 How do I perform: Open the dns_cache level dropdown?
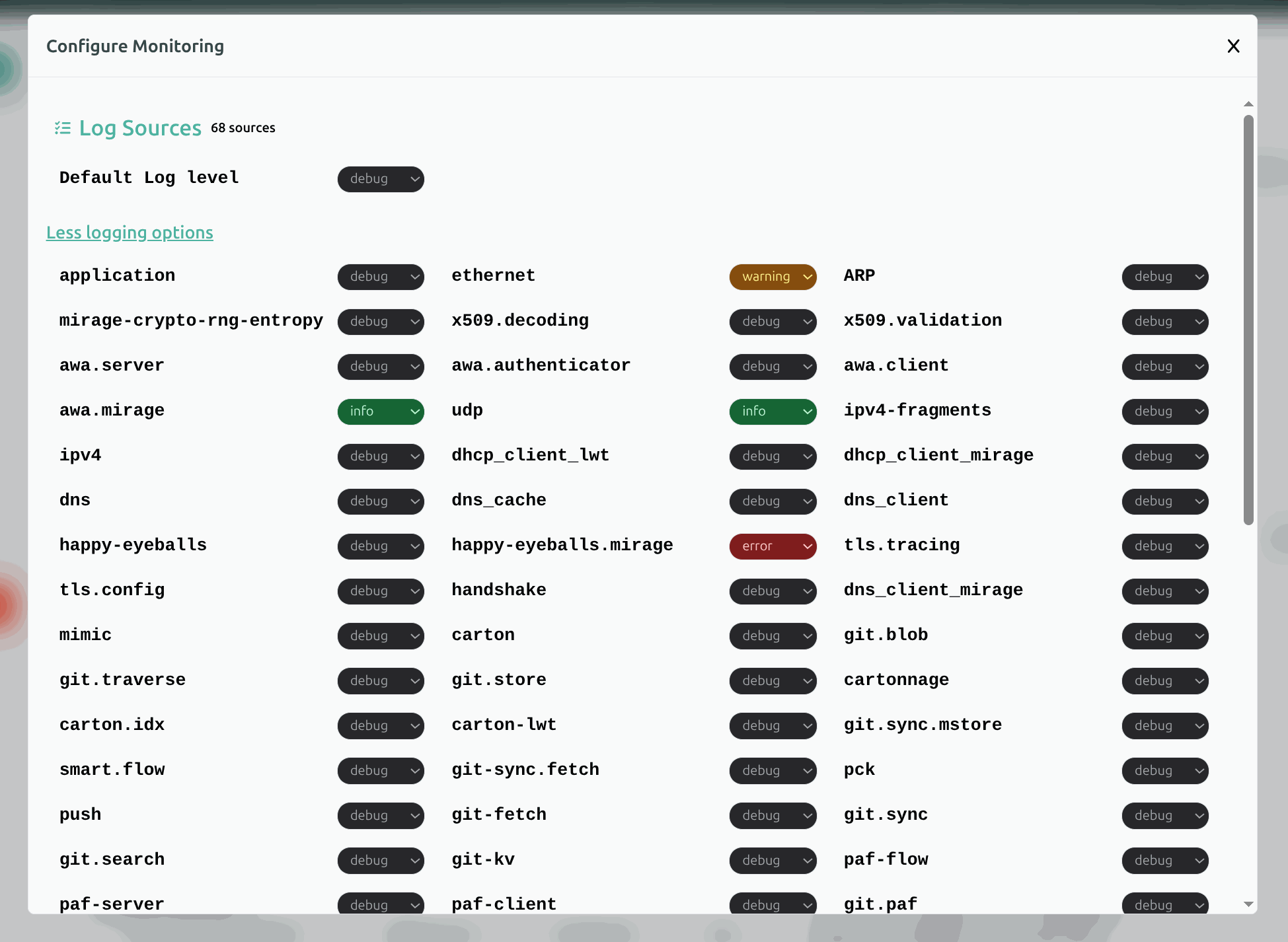(773, 501)
